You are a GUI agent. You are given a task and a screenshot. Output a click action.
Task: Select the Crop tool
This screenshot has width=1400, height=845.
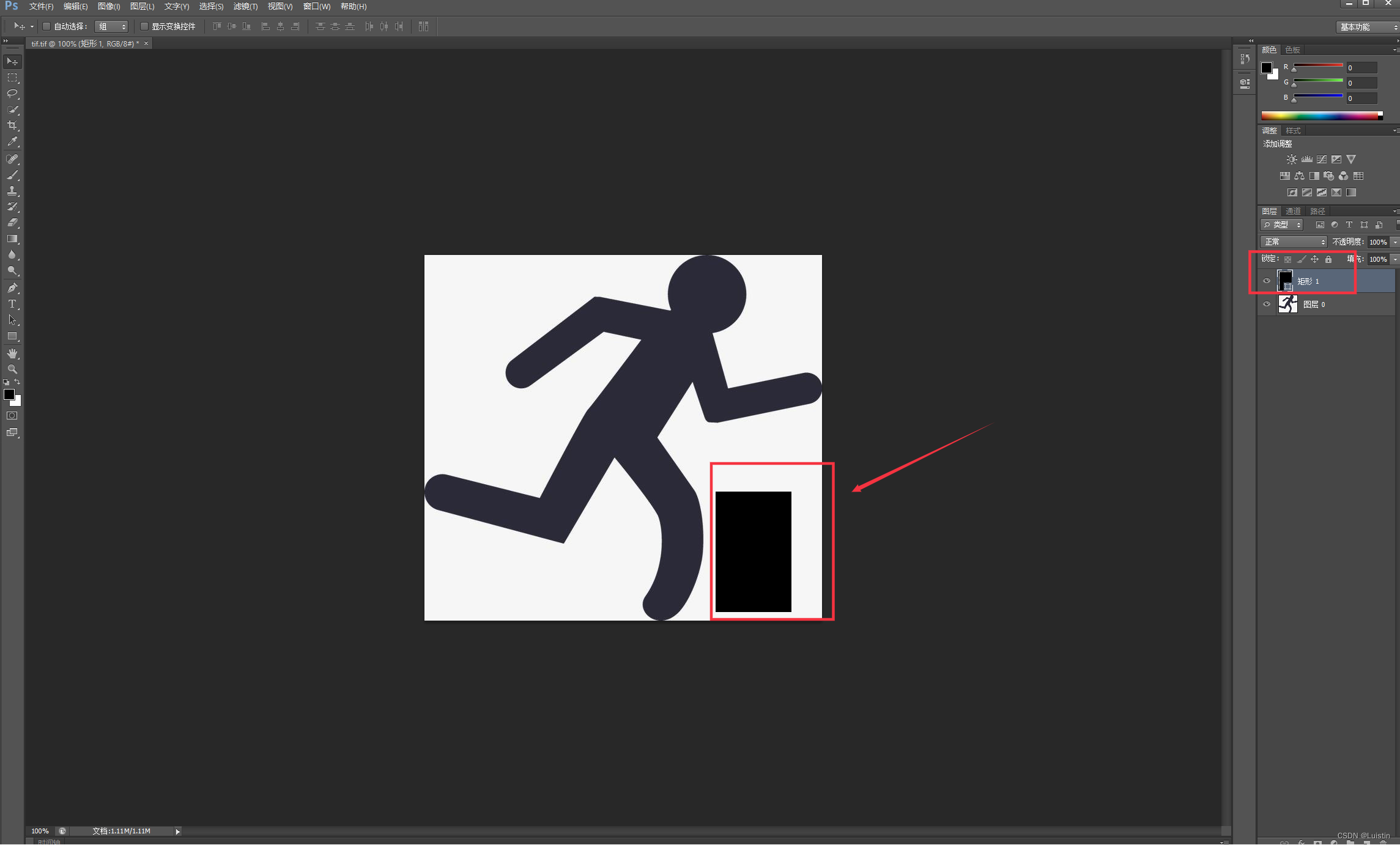tap(12, 125)
